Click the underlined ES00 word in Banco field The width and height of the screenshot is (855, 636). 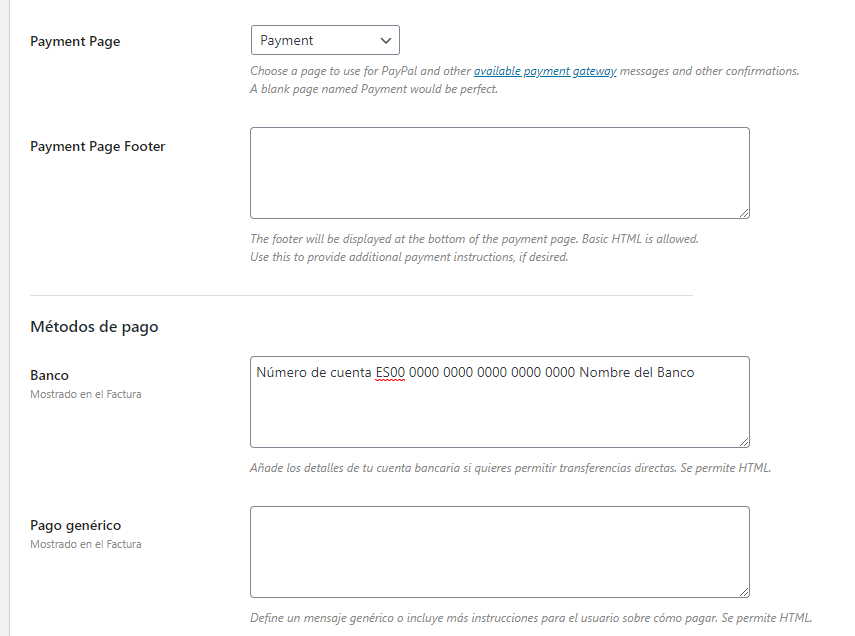coord(390,373)
